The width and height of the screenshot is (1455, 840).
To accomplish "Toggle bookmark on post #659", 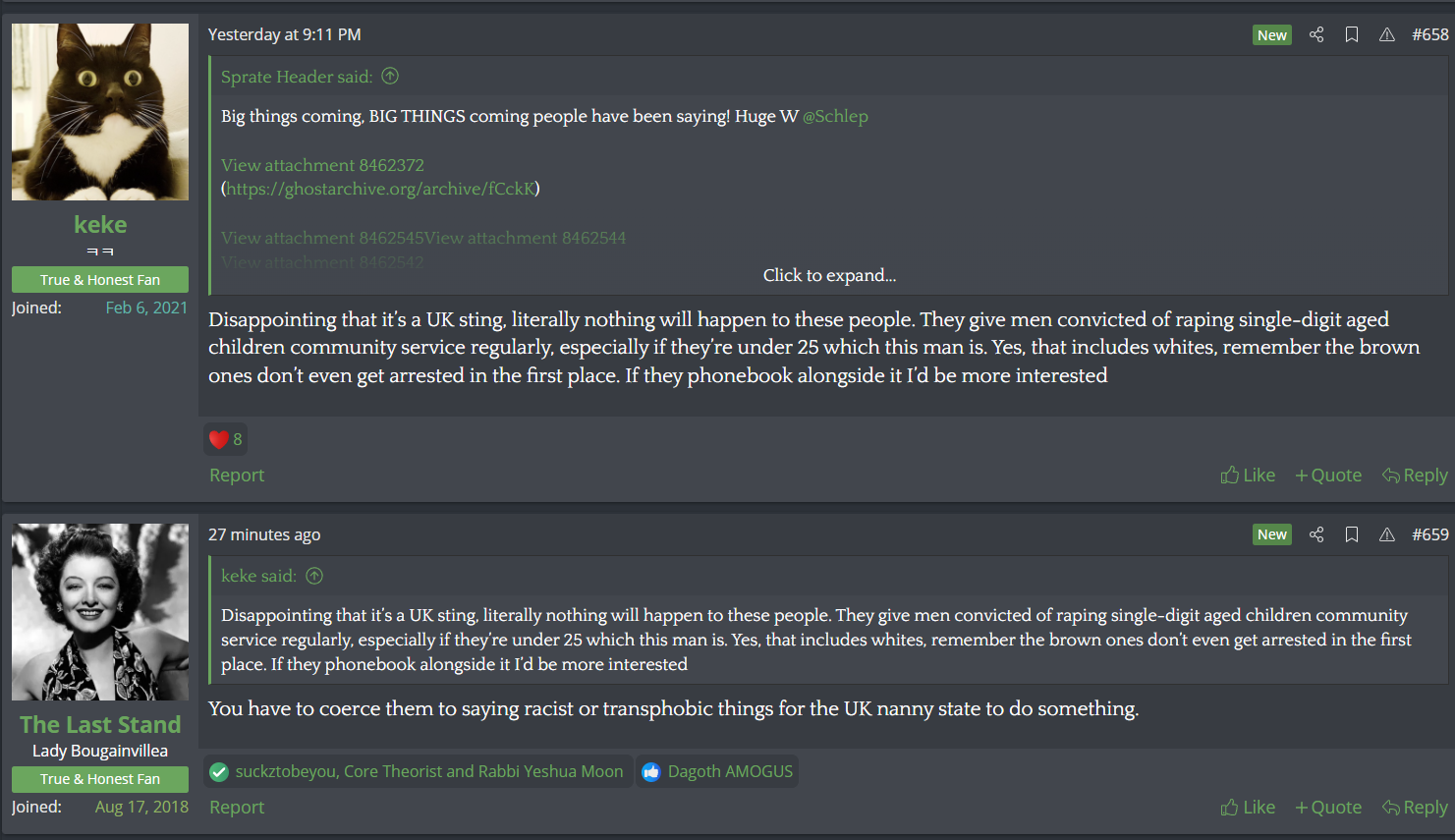I will (1352, 534).
